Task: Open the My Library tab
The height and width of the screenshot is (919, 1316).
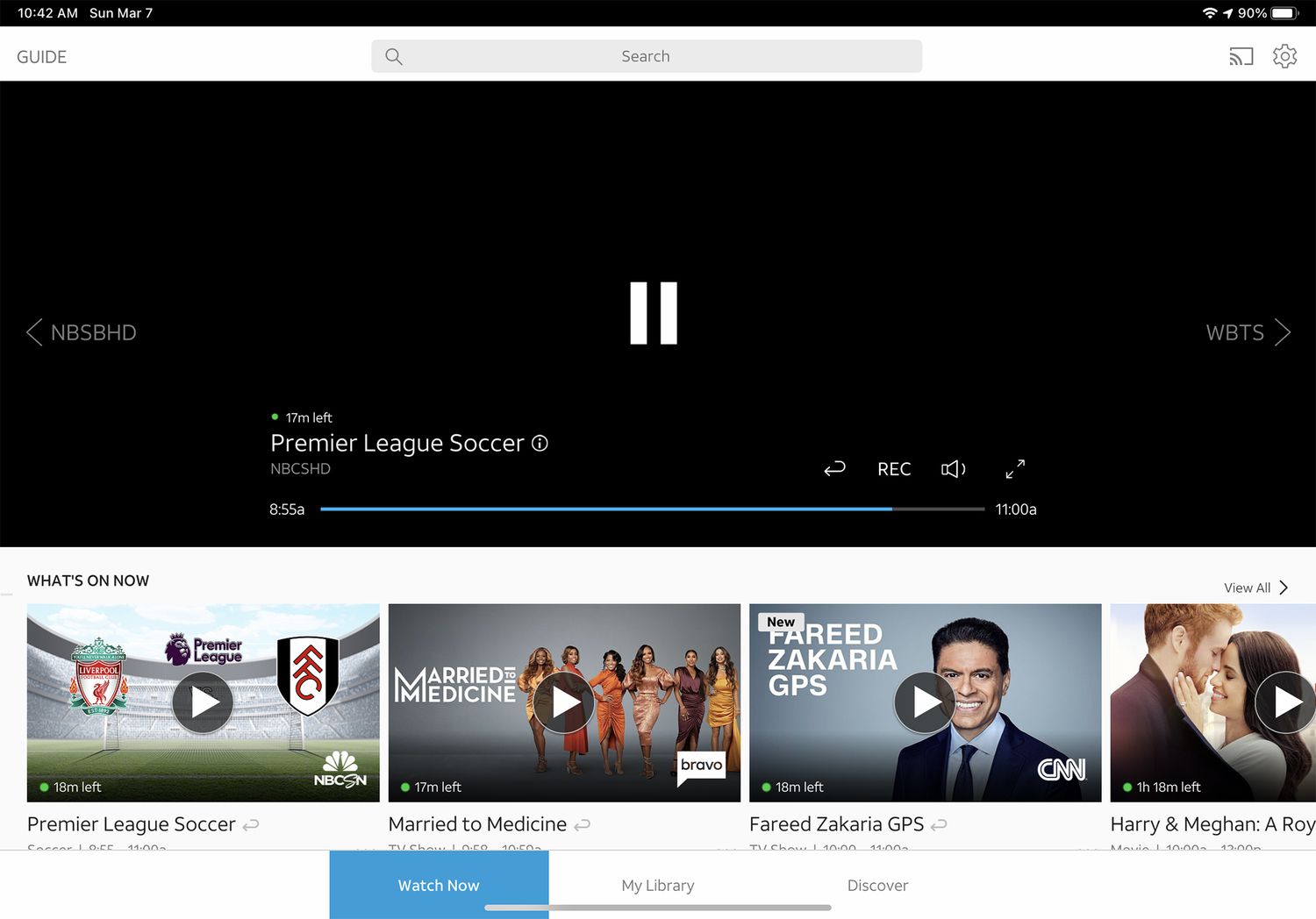Action: pyautogui.click(x=658, y=885)
